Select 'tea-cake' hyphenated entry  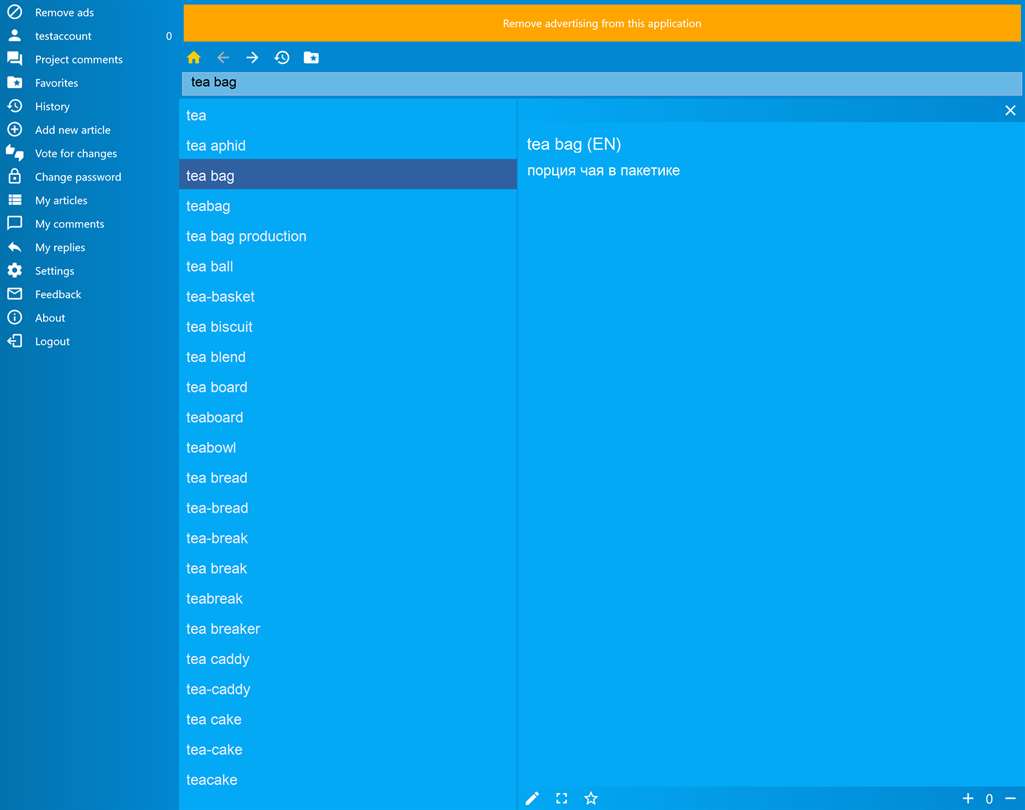[348, 750]
